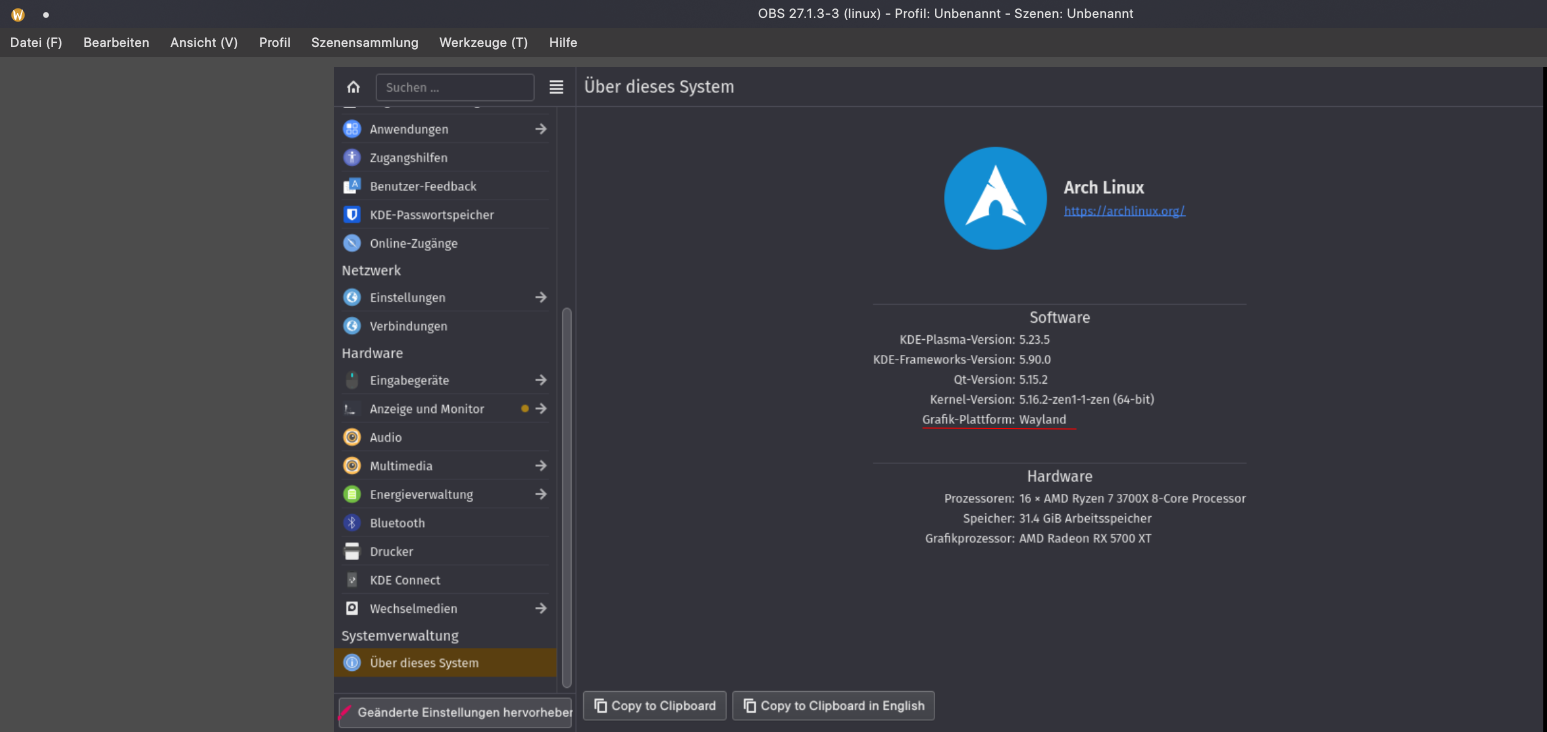Click the Benutzer-Feedback icon
1547x732 pixels.
pos(351,186)
